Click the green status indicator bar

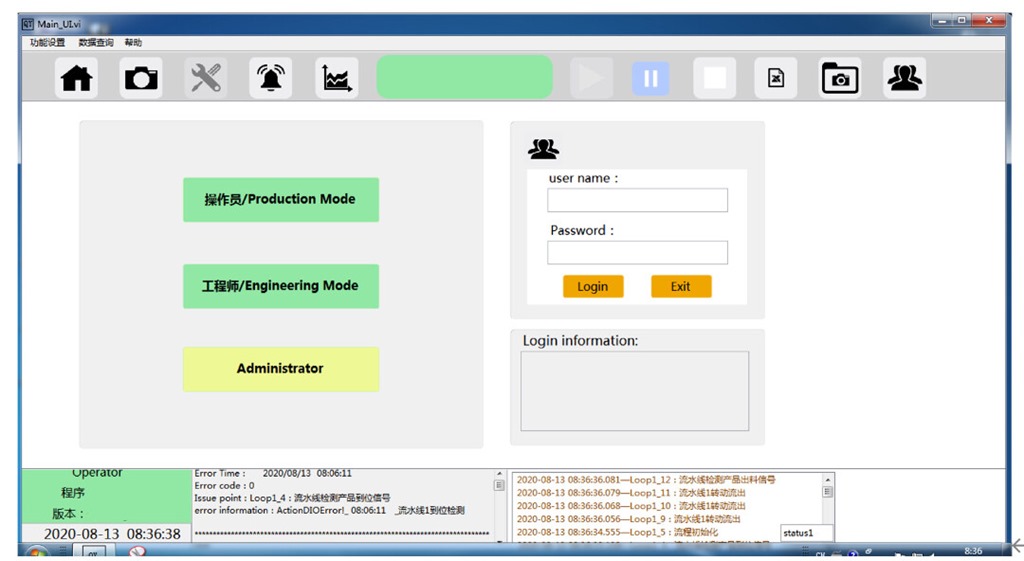click(465, 77)
